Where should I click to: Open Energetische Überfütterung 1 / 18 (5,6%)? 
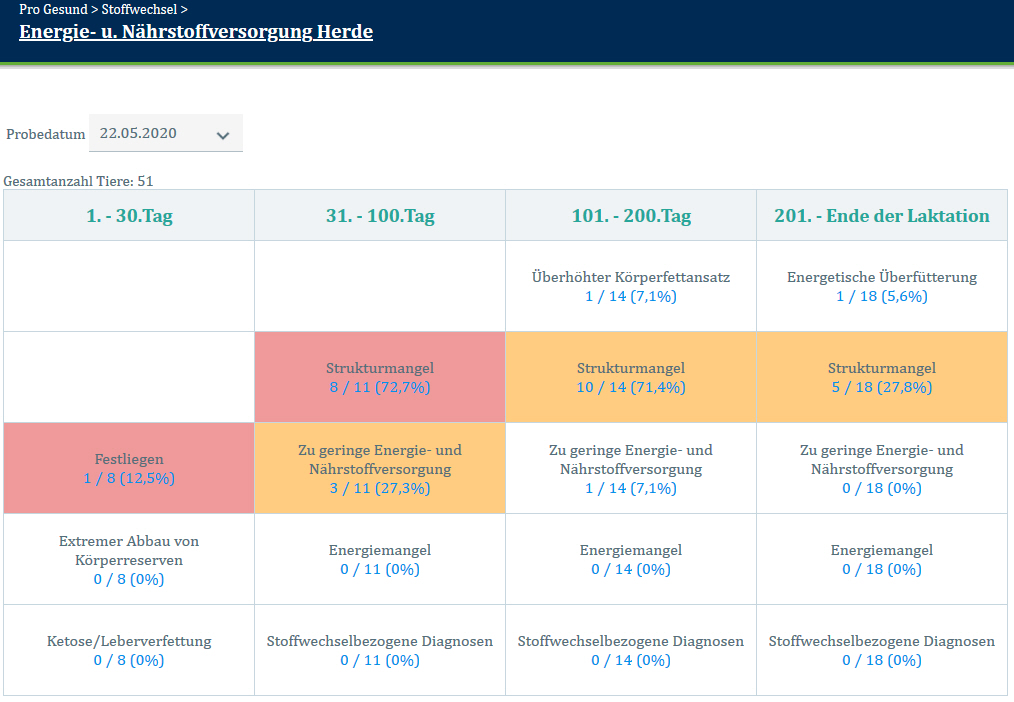tap(882, 296)
